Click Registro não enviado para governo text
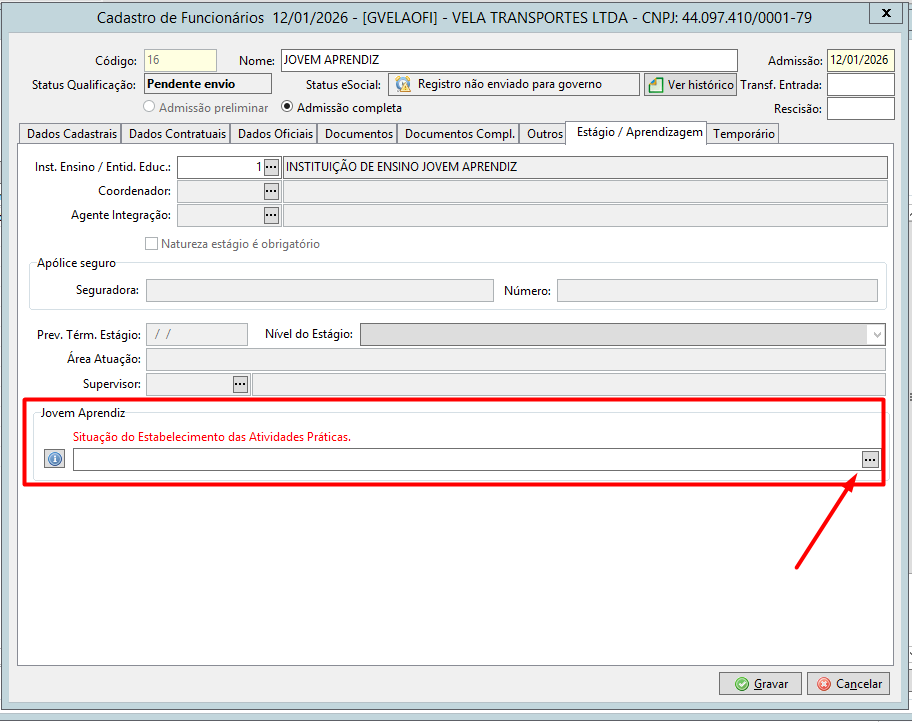This screenshot has height=722, width=912. point(510,84)
